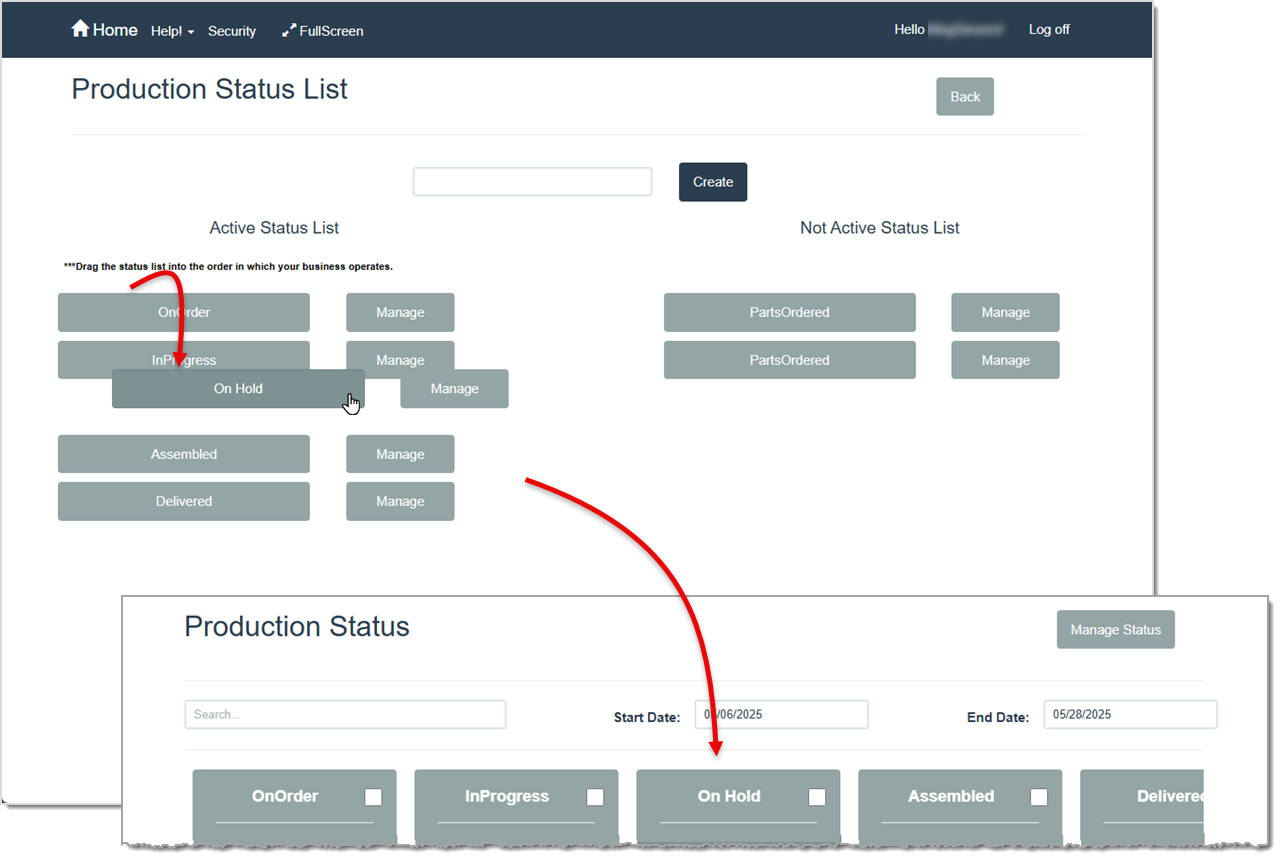
Task: Select the OnOrder status in the Active list
Action: click(x=183, y=312)
